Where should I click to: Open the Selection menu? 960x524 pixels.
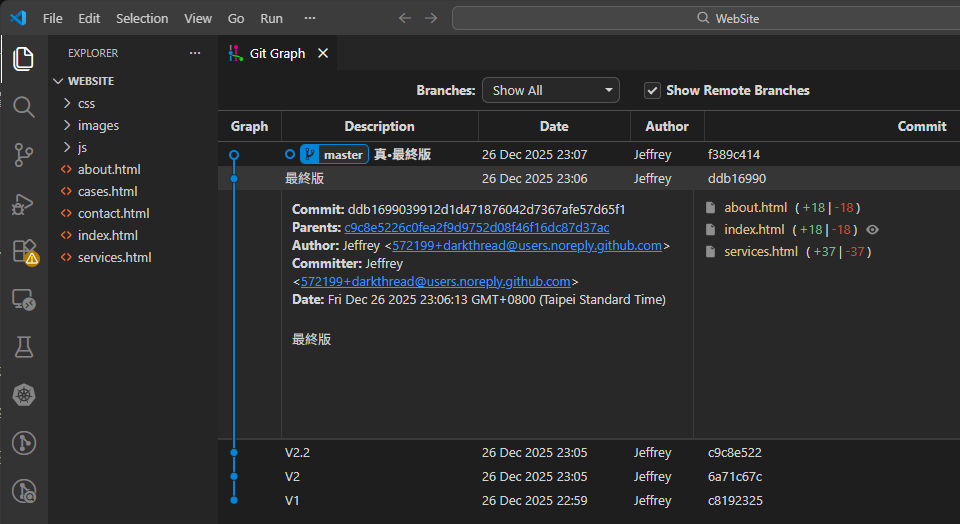point(142,18)
